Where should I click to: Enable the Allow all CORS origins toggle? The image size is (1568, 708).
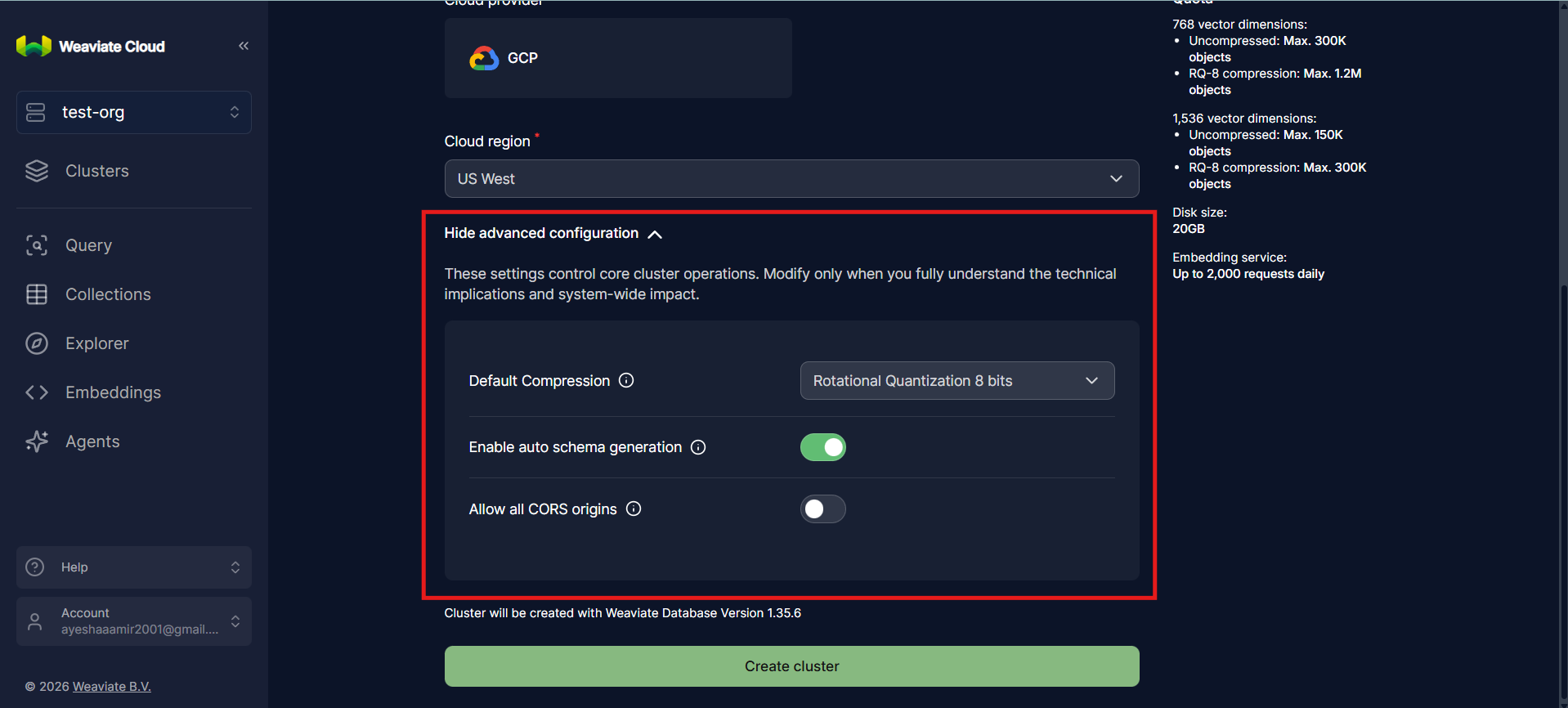pos(822,509)
